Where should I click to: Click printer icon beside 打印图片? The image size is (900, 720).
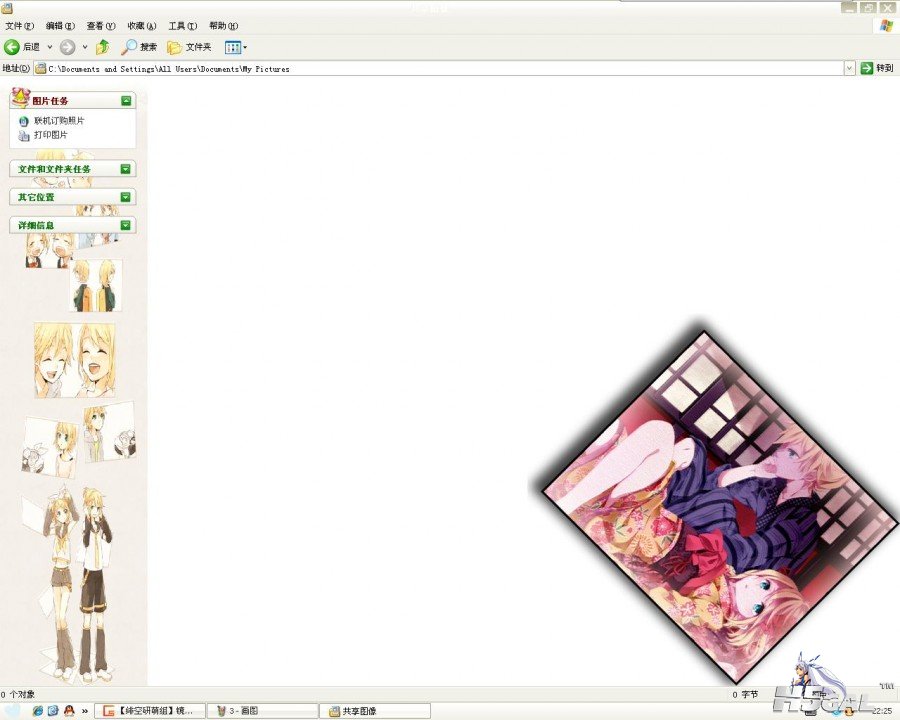[x=24, y=136]
